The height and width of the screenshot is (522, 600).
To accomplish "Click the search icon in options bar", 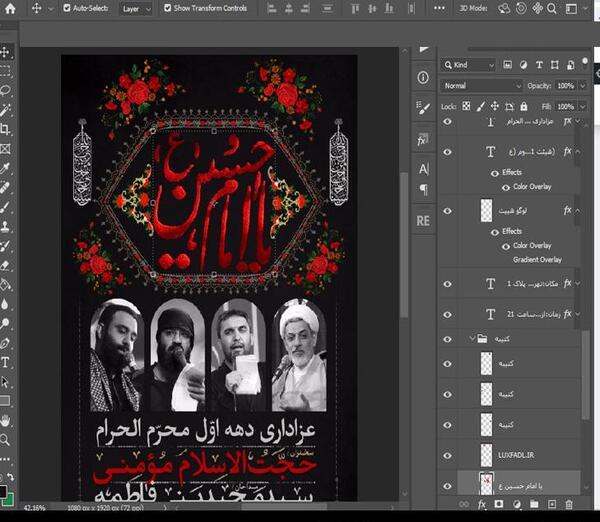I will coord(551,8).
